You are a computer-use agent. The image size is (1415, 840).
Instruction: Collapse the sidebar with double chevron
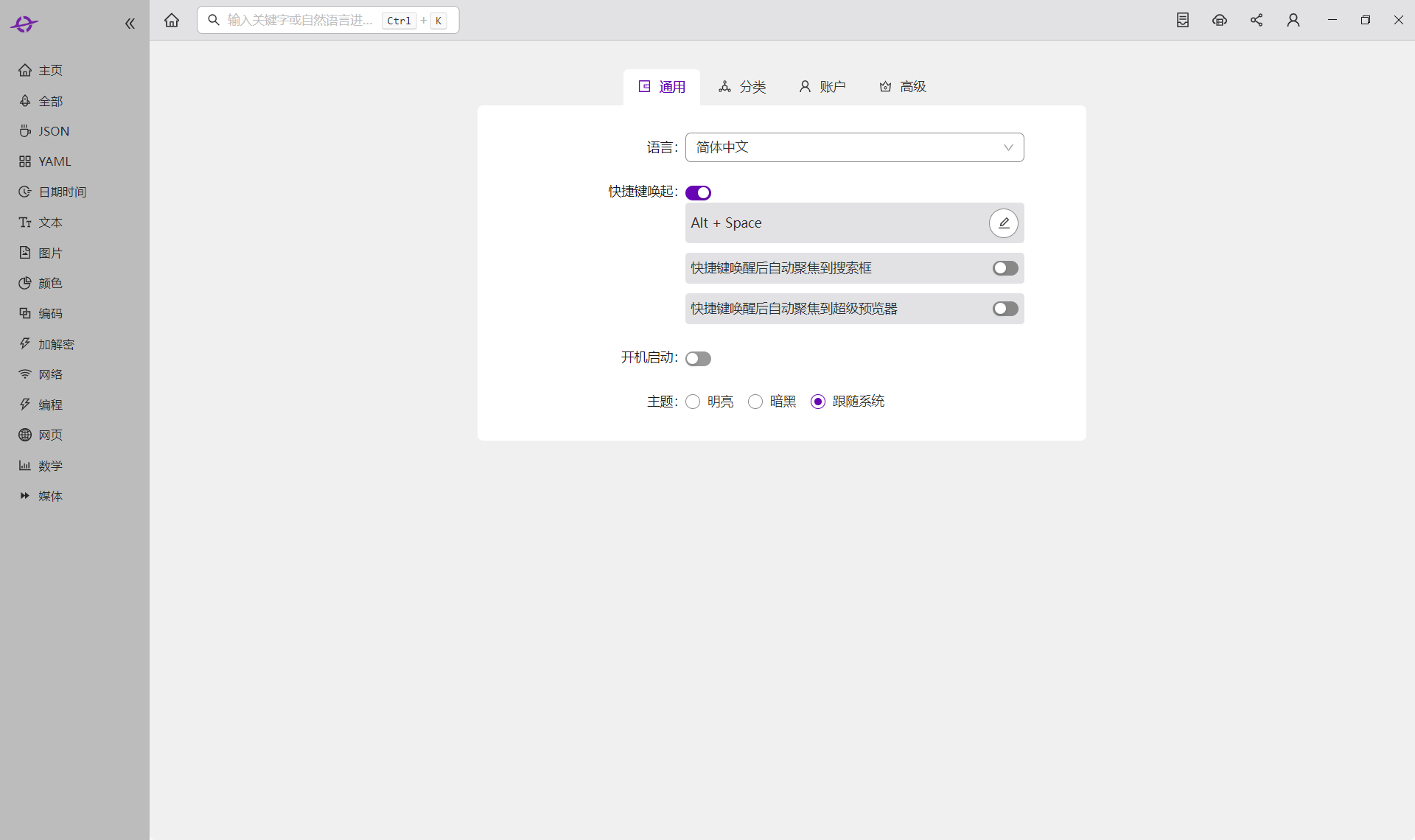coord(130,24)
